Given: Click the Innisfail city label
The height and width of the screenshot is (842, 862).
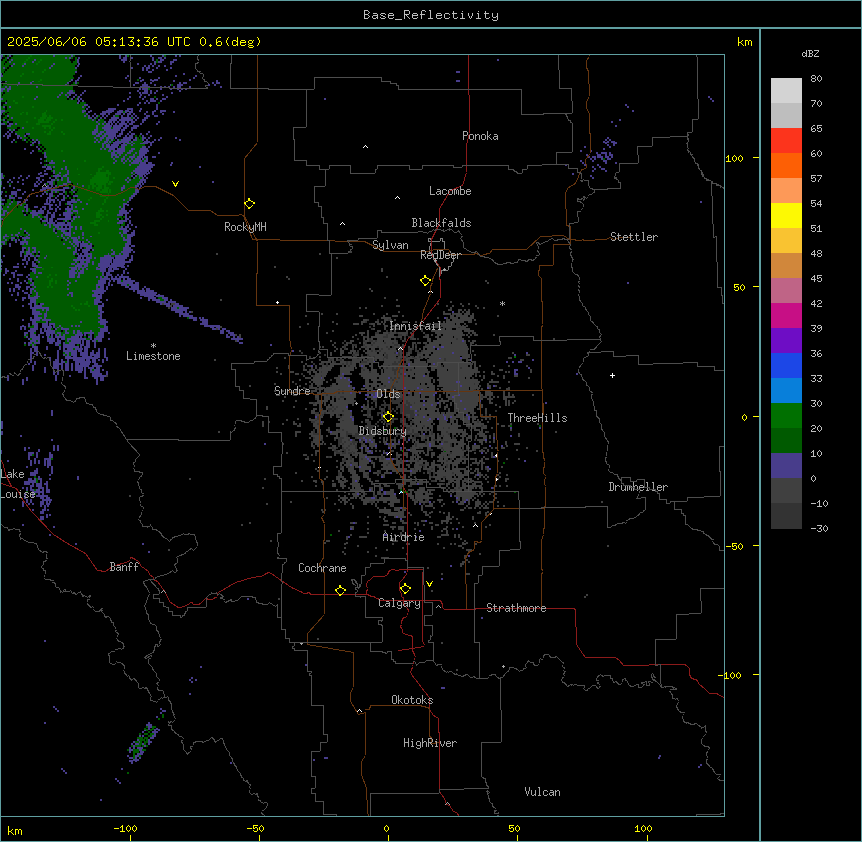Looking at the screenshot, I should (416, 326).
